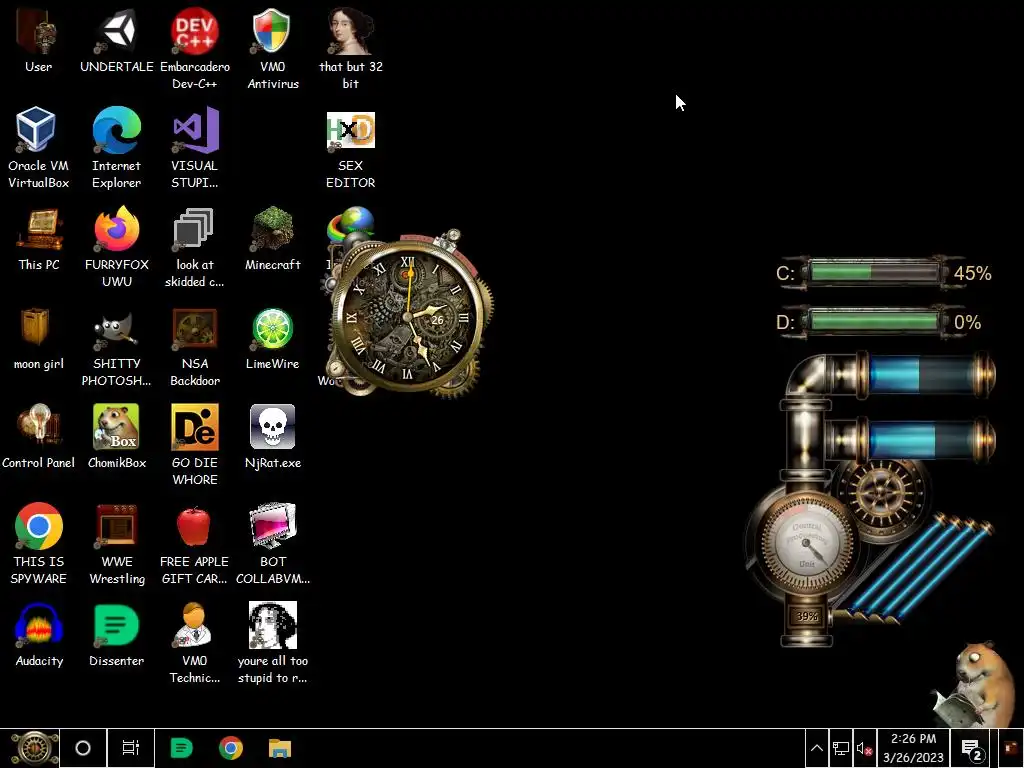Image resolution: width=1024 pixels, height=768 pixels.
Task: Open the This PC desktop icon
Action: [39, 240]
